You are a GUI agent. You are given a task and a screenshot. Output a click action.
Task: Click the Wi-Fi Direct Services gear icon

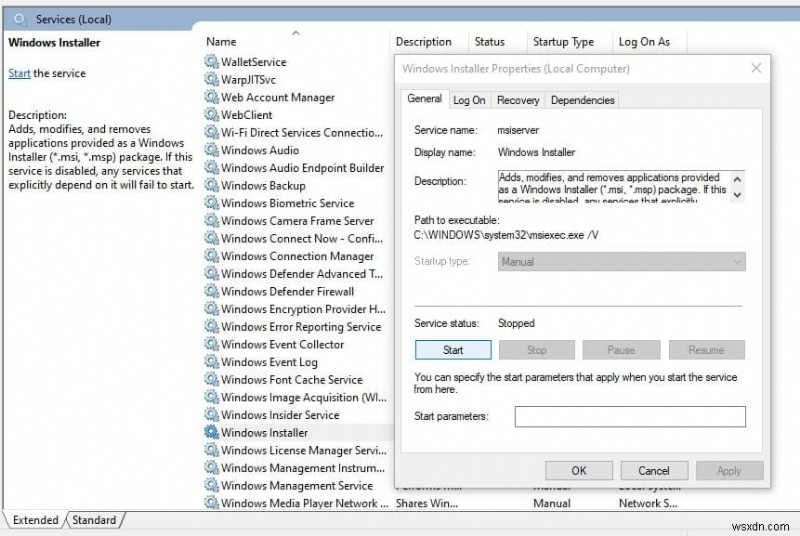pyautogui.click(x=211, y=132)
